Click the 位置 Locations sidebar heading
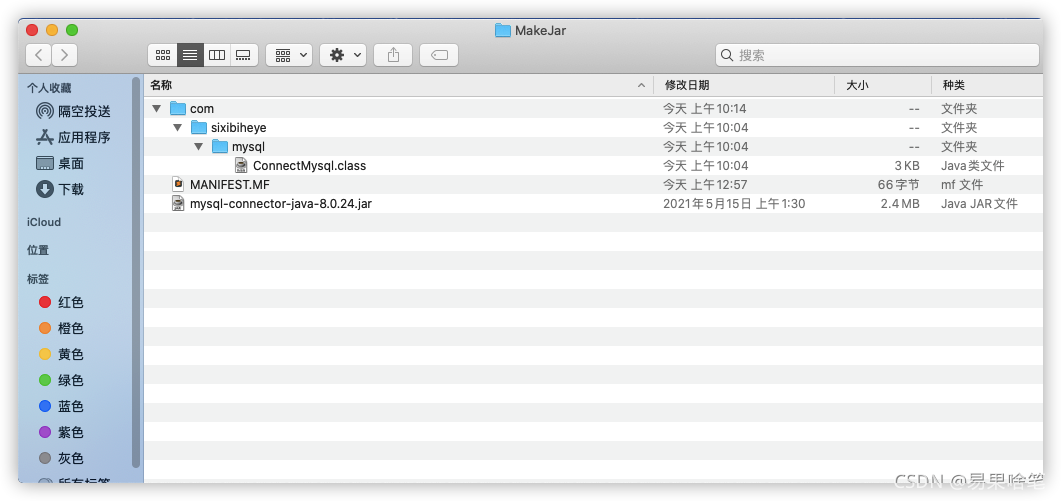This screenshot has width=1061, height=501. point(38,250)
